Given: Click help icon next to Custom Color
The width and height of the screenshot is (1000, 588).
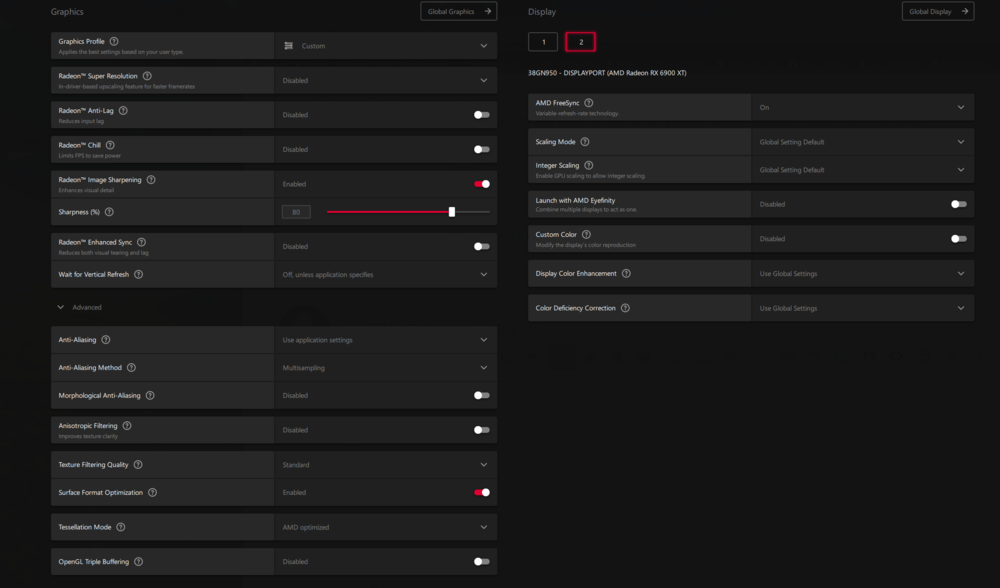Looking at the screenshot, I should click(x=586, y=234).
